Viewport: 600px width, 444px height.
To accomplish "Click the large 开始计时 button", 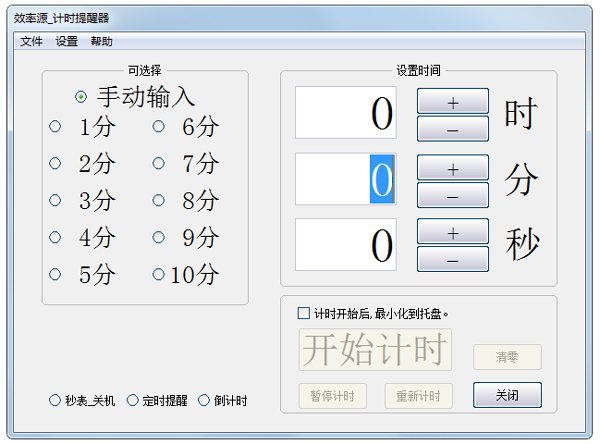I will (x=375, y=350).
